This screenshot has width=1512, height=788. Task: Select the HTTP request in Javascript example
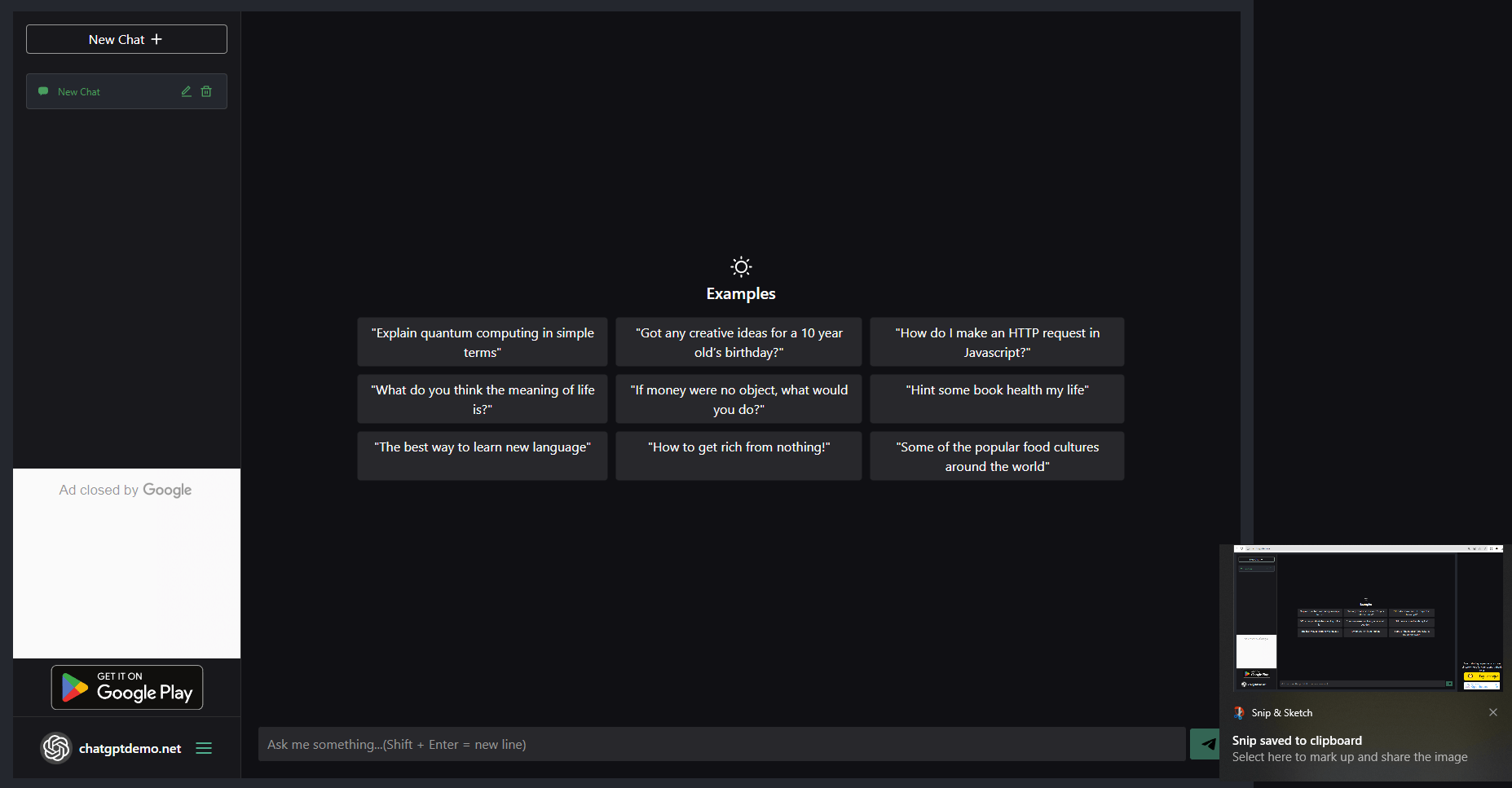[997, 342]
